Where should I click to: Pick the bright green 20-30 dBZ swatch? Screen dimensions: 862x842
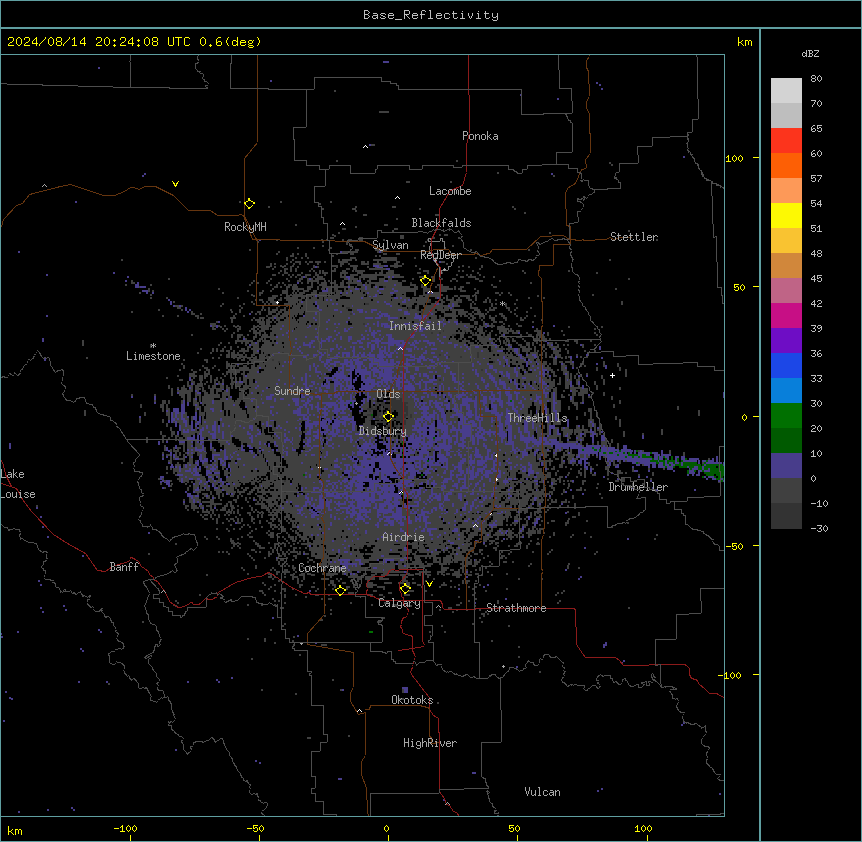[x=786, y=416]
